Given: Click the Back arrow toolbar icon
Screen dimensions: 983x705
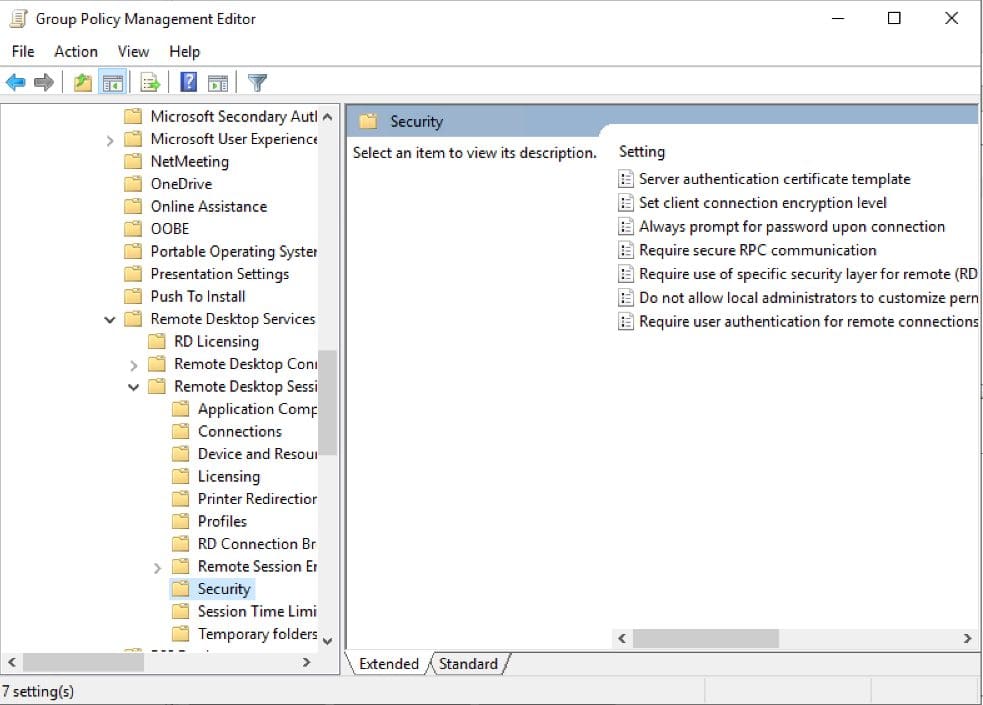Looking at the screenshot, I should [x=15, y=82].
